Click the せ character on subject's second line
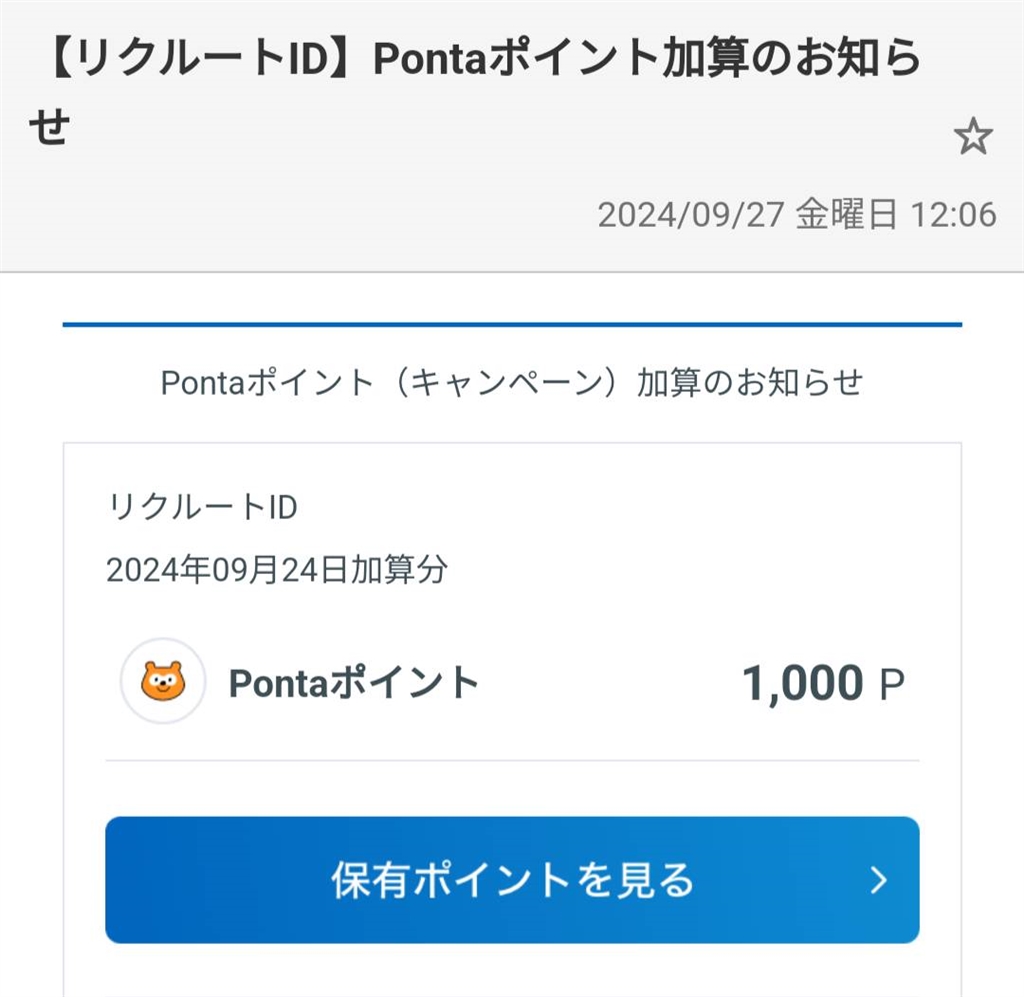Image resolution: width=1024 pixels, height=997 pixels. pos(48,129)
